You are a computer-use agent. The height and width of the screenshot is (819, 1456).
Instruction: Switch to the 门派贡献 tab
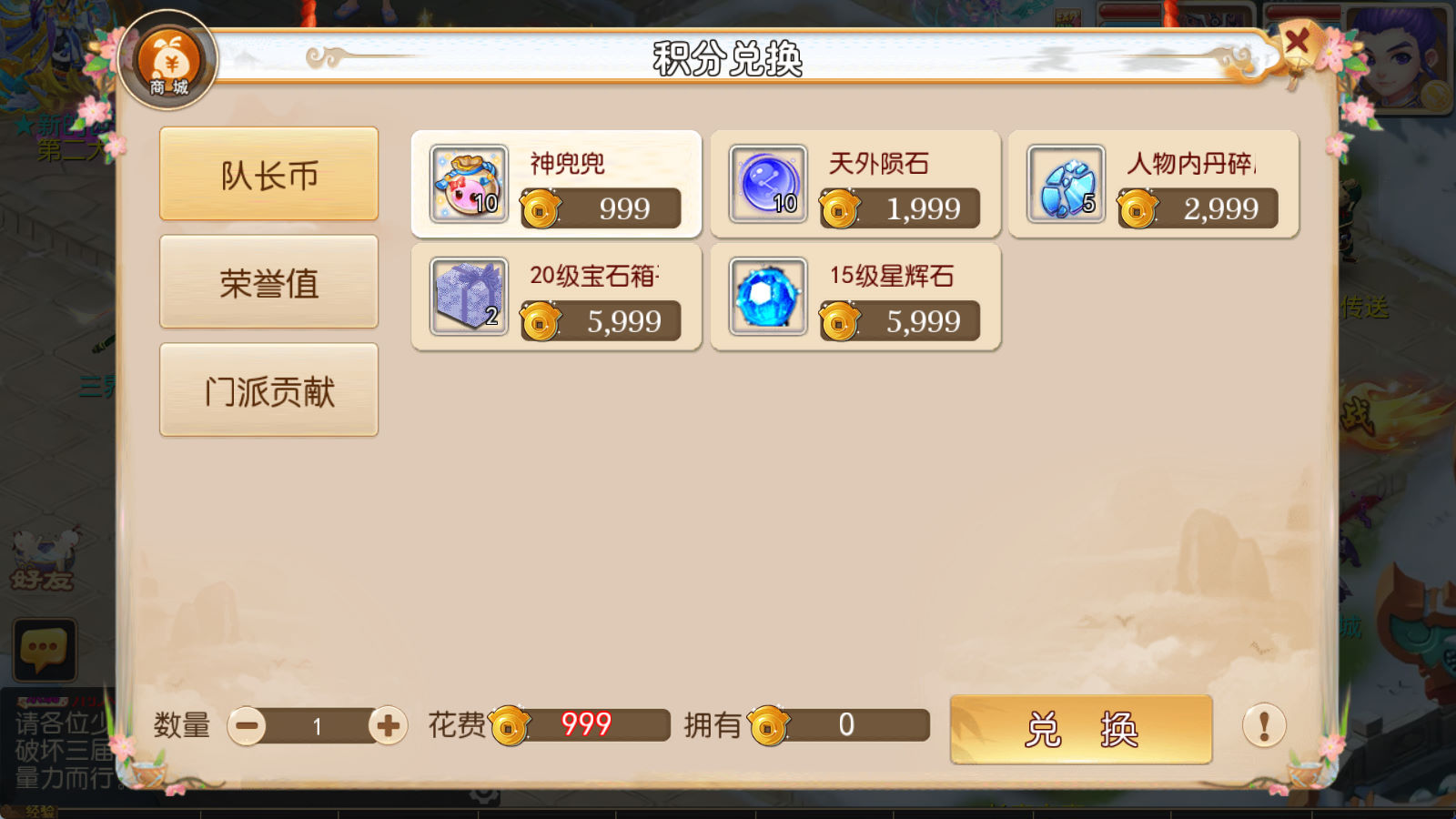(269, 390)
